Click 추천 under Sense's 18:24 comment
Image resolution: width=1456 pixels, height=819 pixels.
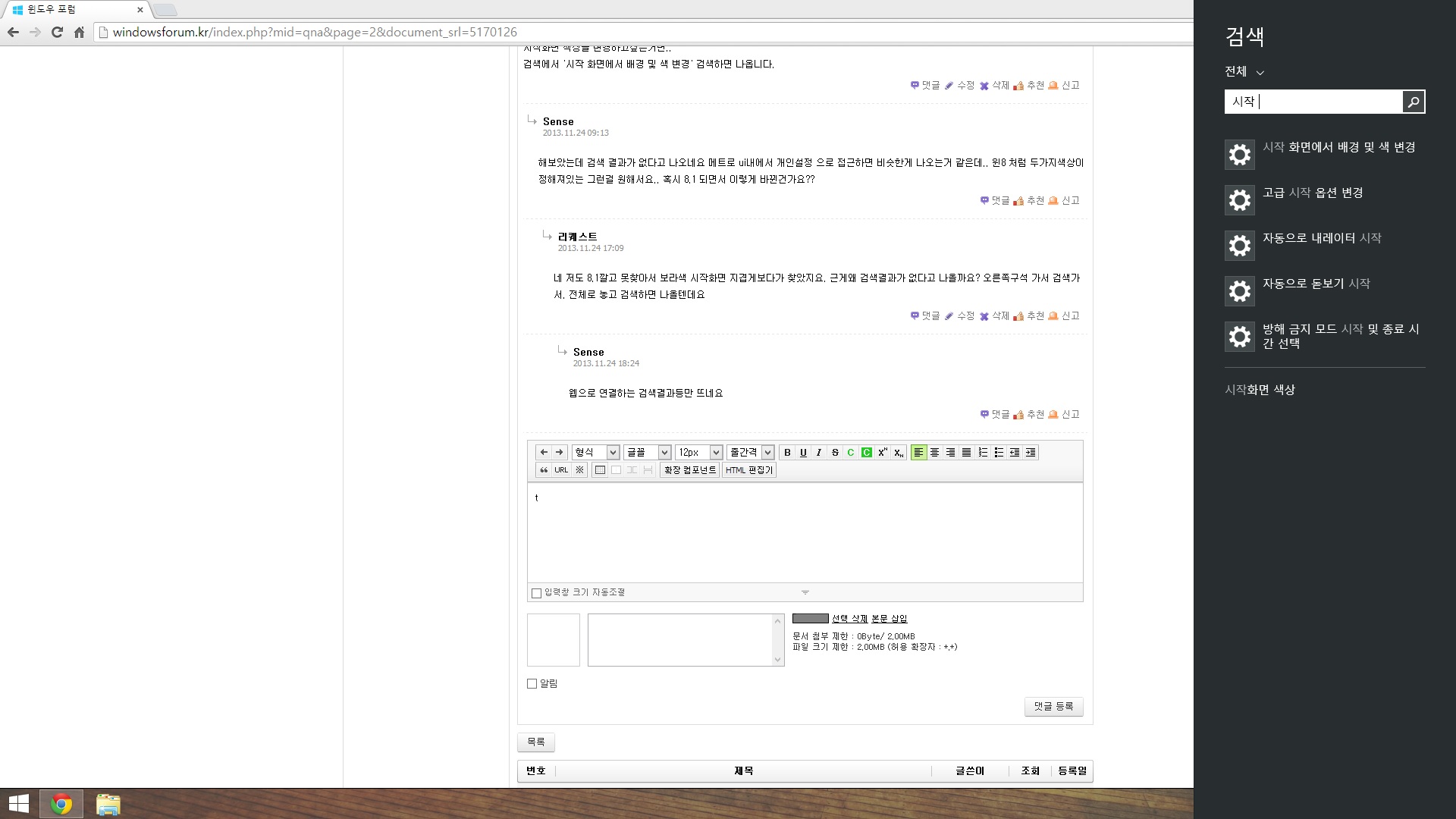pyautogui.click(x=1029, y=415)
